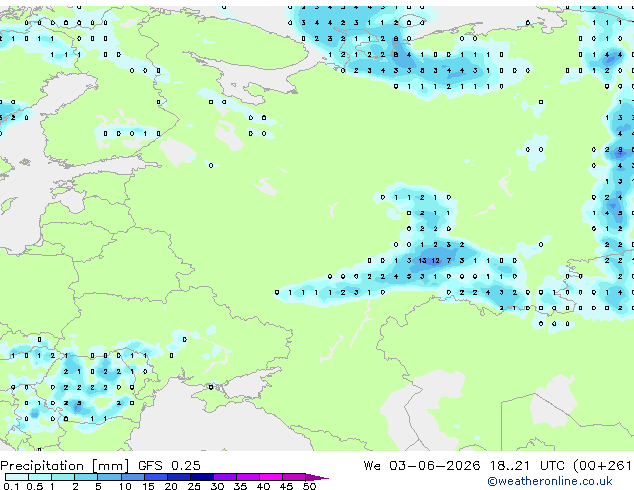The width and height of the screenshot is (634, 490).
Task: Click the legend arrow tip above 50
Action: coord(317,478)
